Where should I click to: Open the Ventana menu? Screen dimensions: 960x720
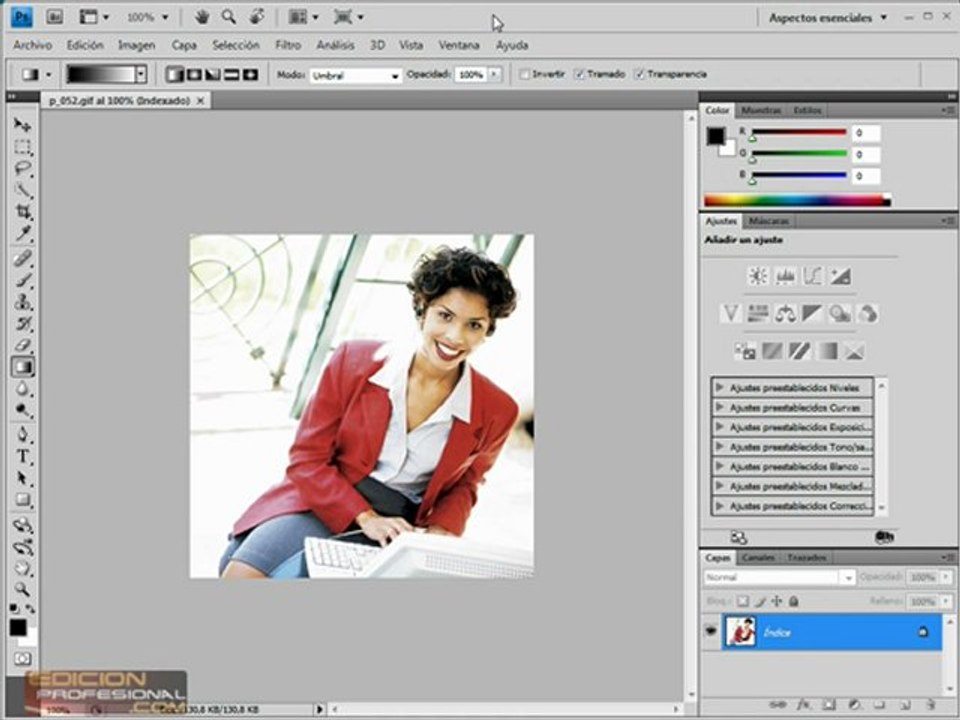click(459, 45)
